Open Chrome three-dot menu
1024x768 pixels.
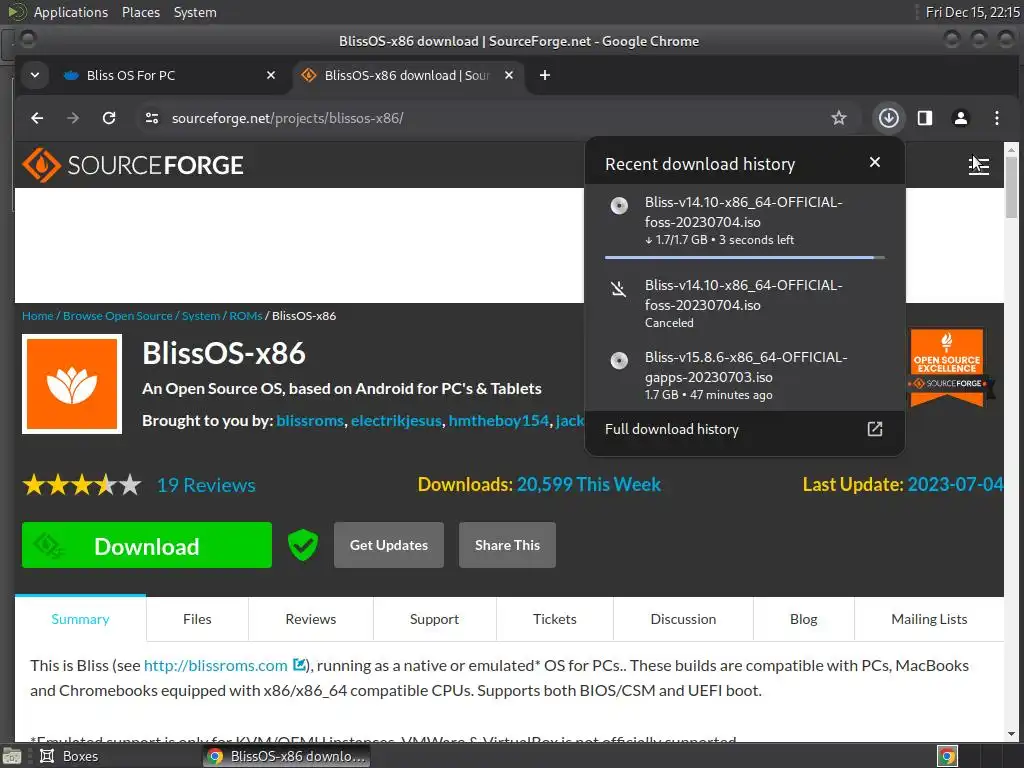[x=997, y=118]
